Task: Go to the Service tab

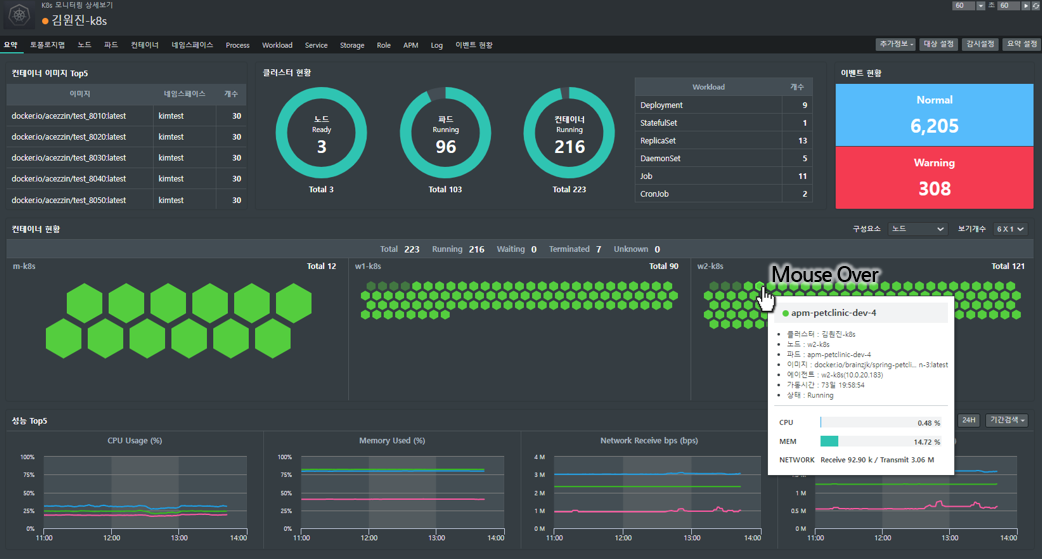Action: point(316,45)
